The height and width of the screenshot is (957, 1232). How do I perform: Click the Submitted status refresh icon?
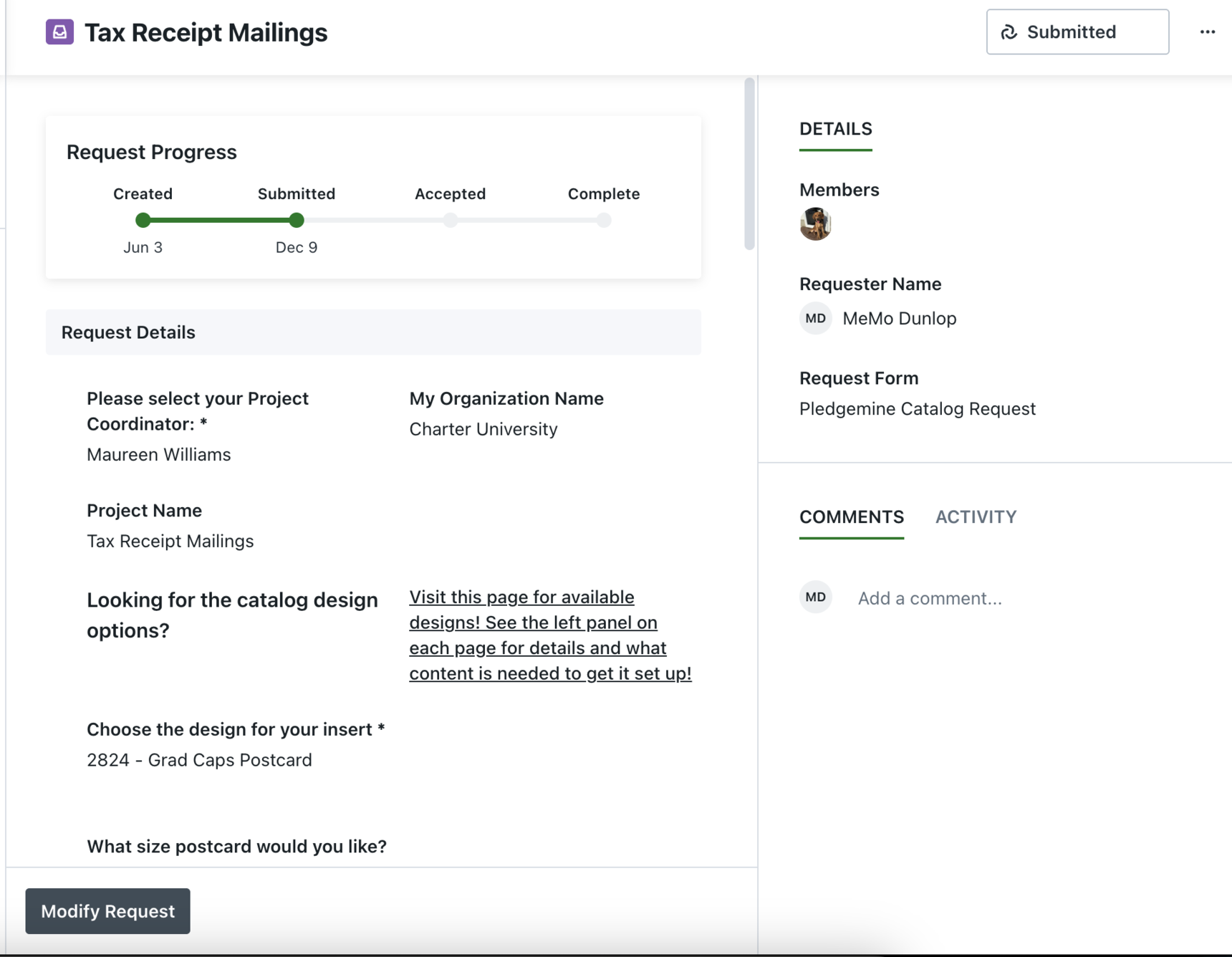1009,32
